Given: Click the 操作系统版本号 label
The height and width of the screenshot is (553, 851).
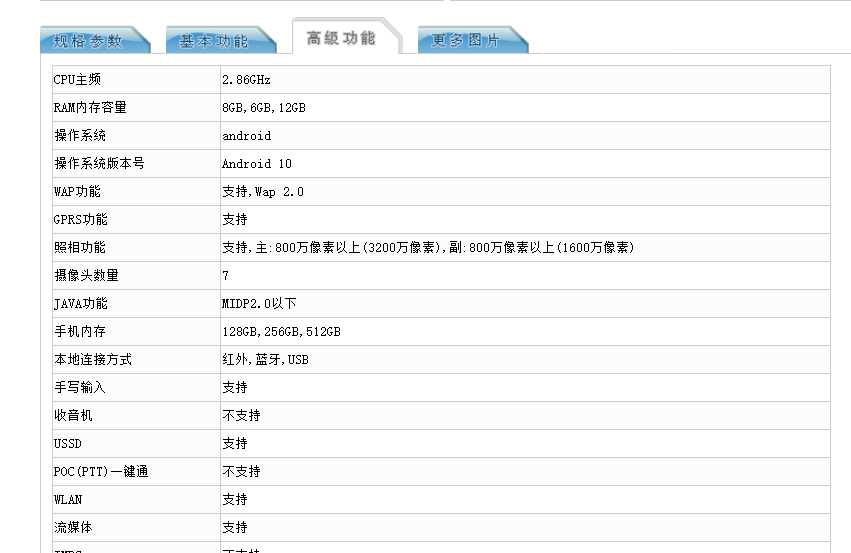Looking at the screenshot, I should coord(99,164).
